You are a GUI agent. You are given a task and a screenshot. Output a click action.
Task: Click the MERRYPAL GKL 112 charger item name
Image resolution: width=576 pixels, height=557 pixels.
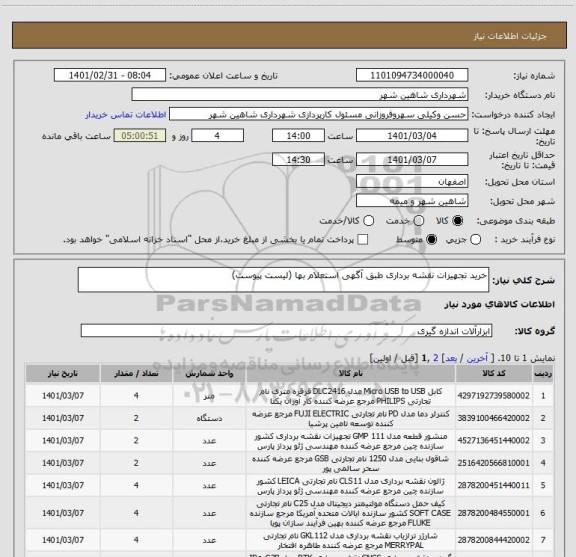click(x=351, y=540)
